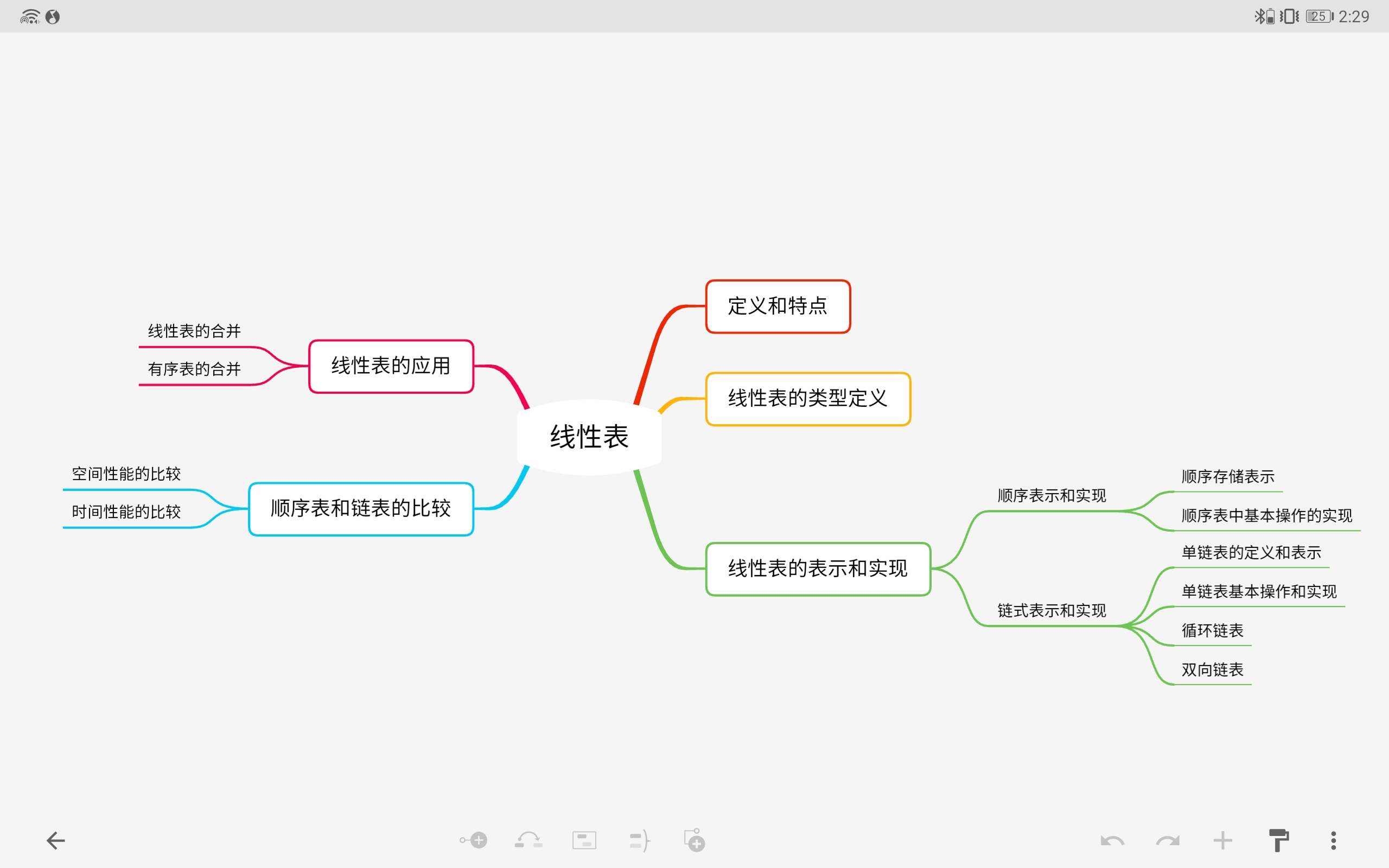
Task: Open the format paint roller panel
Action: 1278,840
